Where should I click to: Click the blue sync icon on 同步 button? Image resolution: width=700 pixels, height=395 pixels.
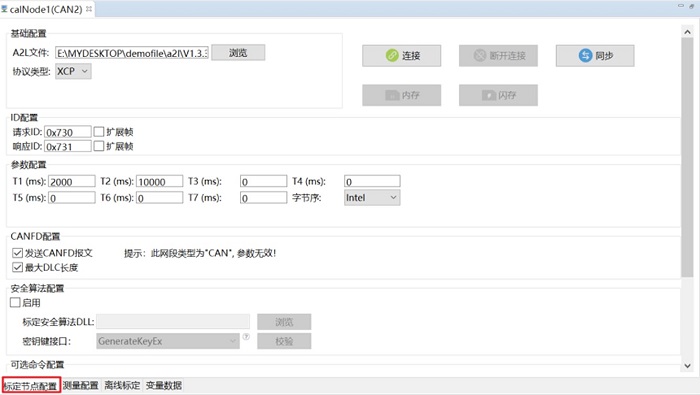(585, 55)
